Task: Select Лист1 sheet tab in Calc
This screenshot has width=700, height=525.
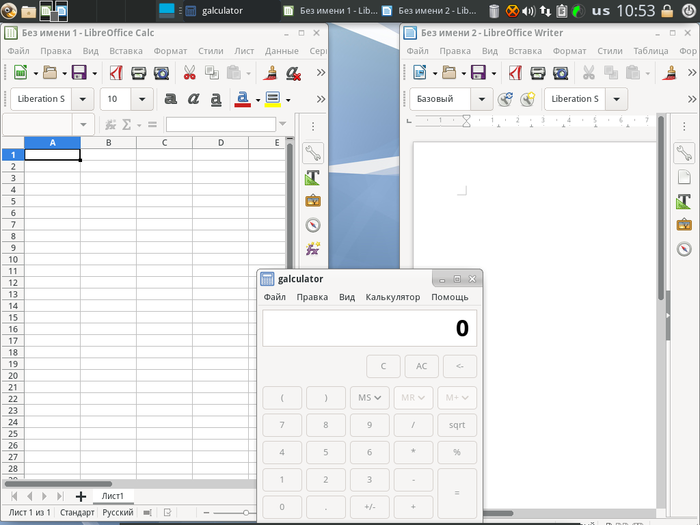Action: [112, 496]
